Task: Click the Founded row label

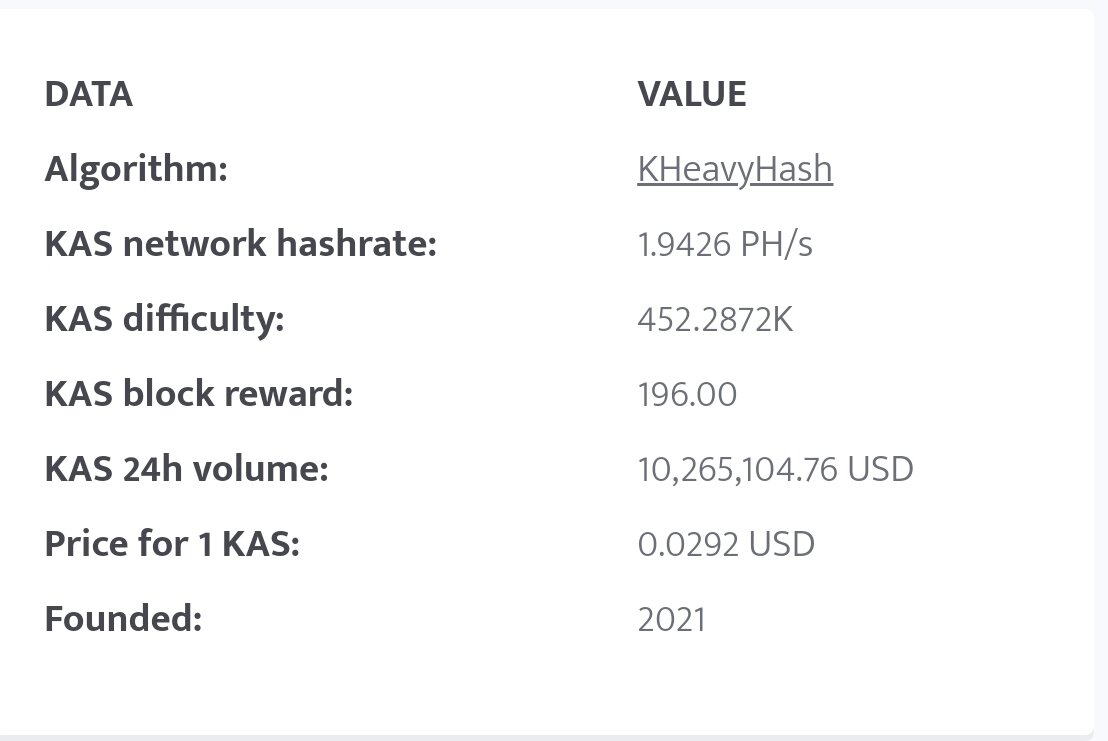Action: coord(124,619)
